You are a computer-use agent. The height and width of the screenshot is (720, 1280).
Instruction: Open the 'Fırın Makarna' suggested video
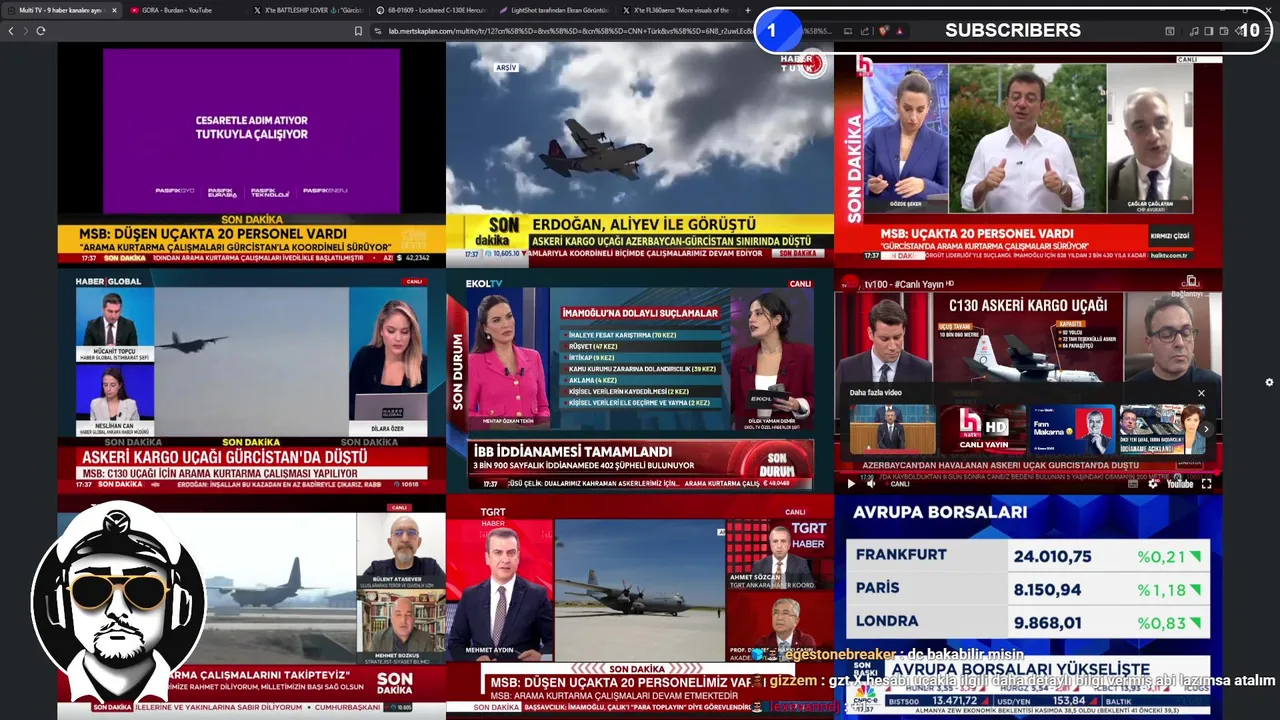1073,429
